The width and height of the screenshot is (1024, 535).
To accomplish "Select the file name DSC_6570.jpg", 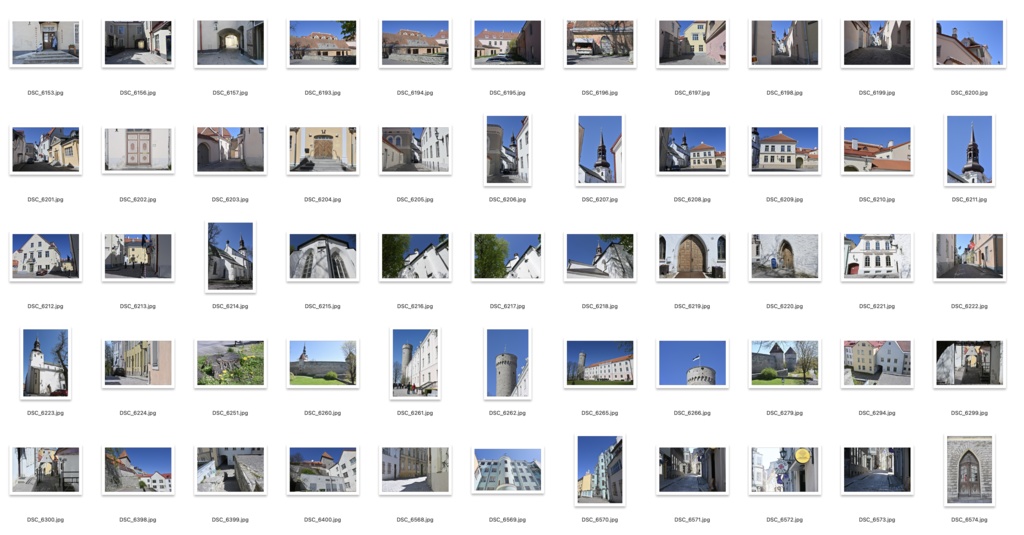I will (x=600, y=520).
